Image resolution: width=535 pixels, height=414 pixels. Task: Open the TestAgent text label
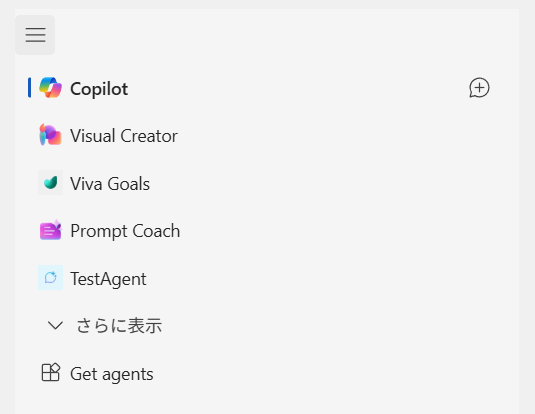tap(108, 279)
